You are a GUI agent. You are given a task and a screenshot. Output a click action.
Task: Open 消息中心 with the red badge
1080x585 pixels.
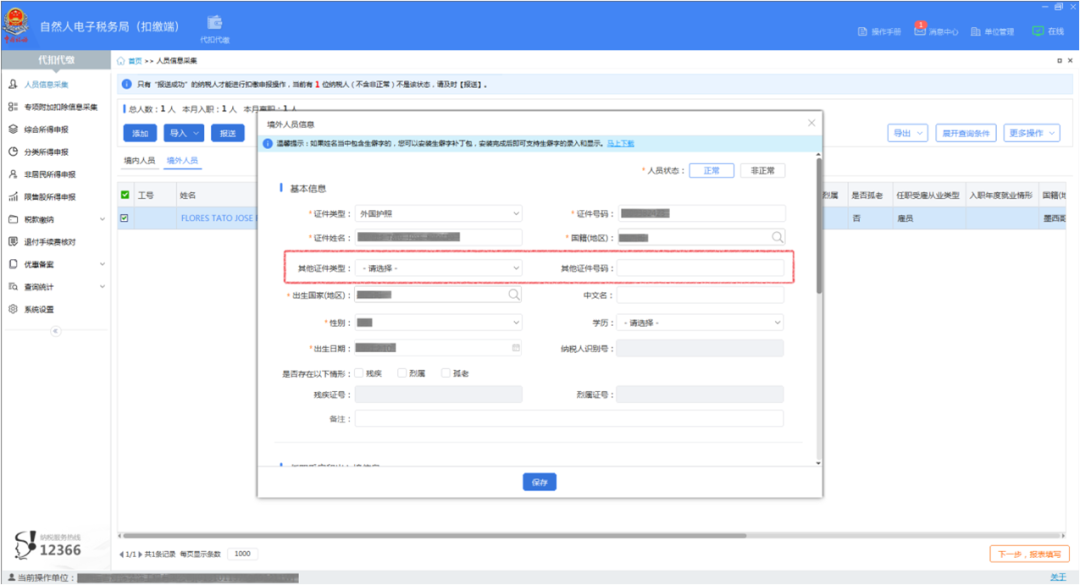coord(920,30)
